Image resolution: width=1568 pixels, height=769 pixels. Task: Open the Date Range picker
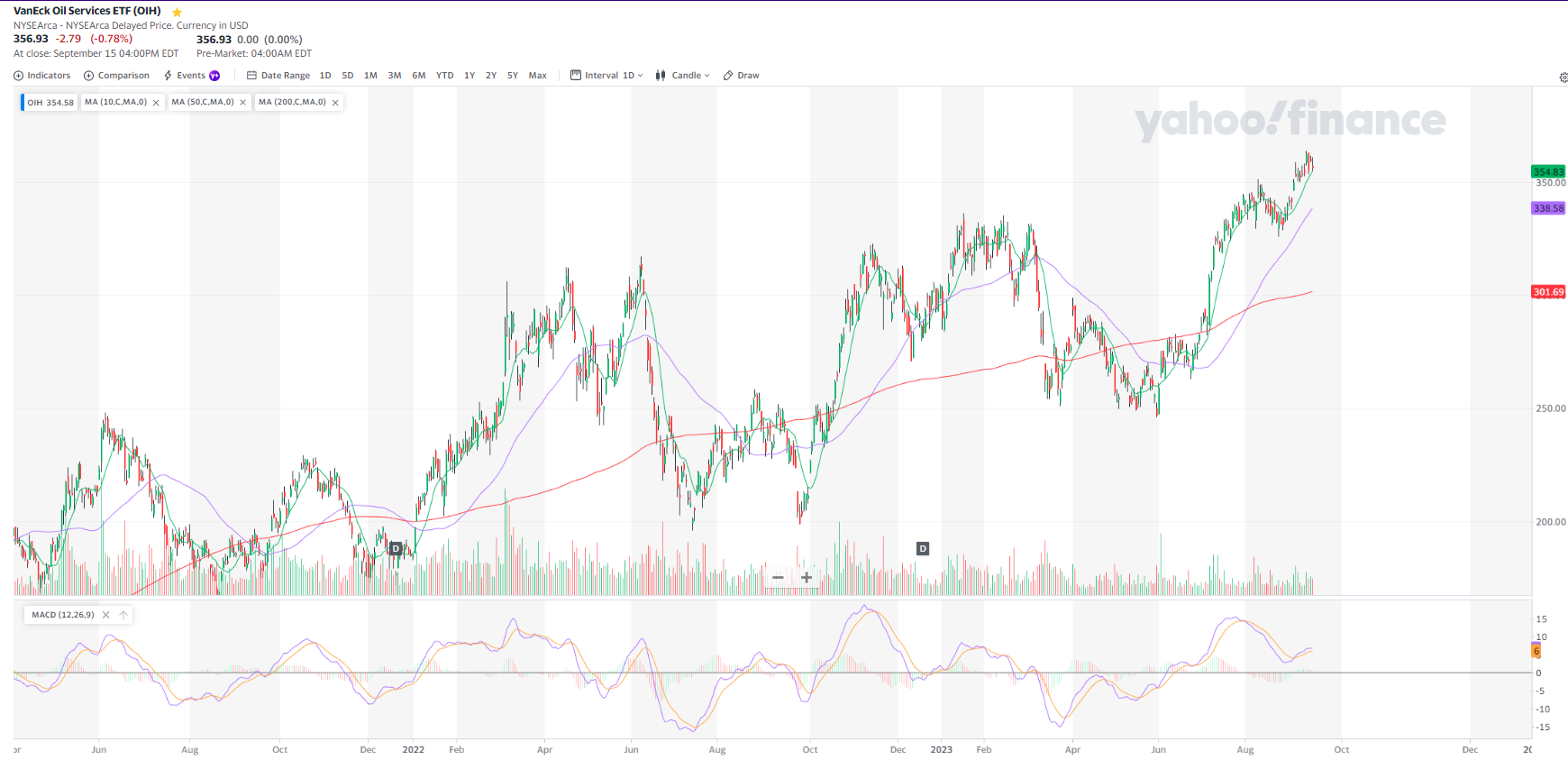[x=278, y=76]
